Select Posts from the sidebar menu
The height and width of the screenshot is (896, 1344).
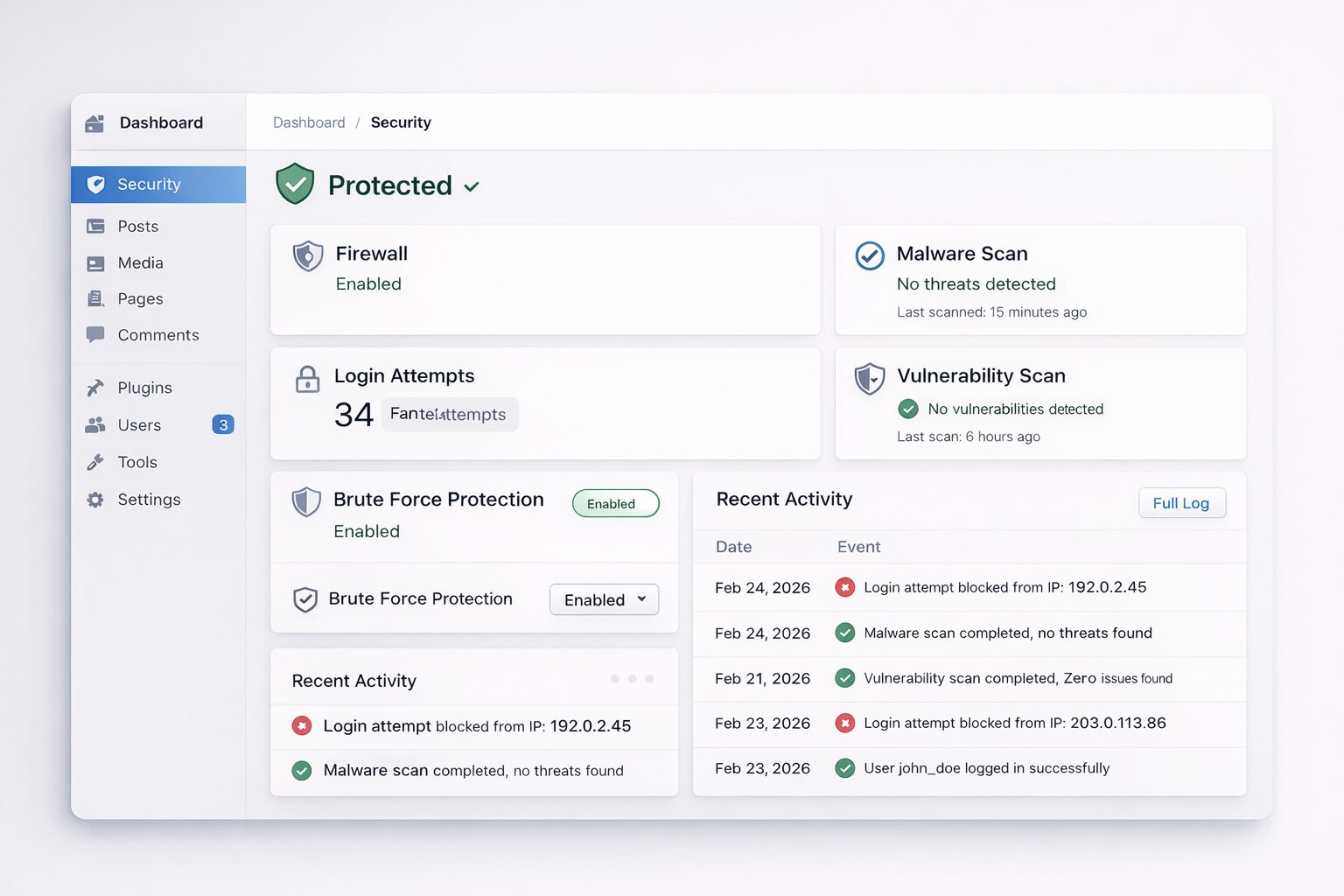pos(136,226)
